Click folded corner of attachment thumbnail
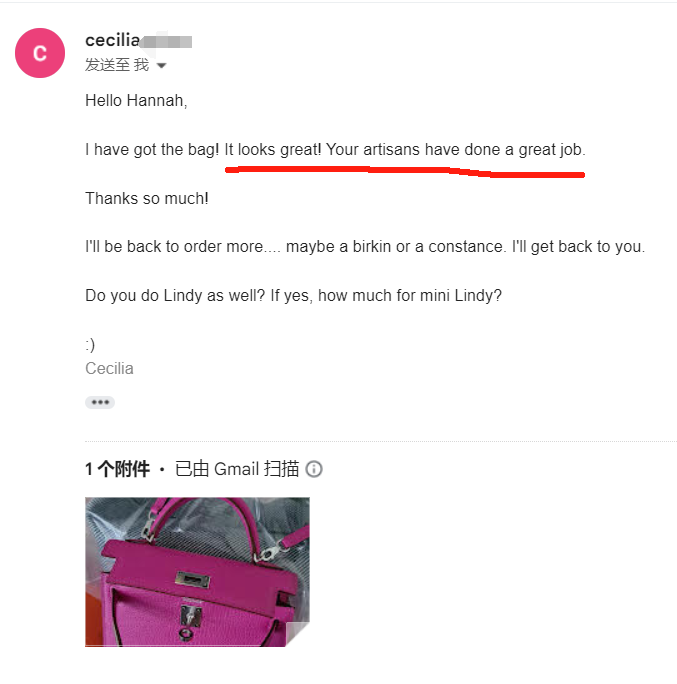The height and width of the screenshot is (684, 677). [x=297, y=634]
